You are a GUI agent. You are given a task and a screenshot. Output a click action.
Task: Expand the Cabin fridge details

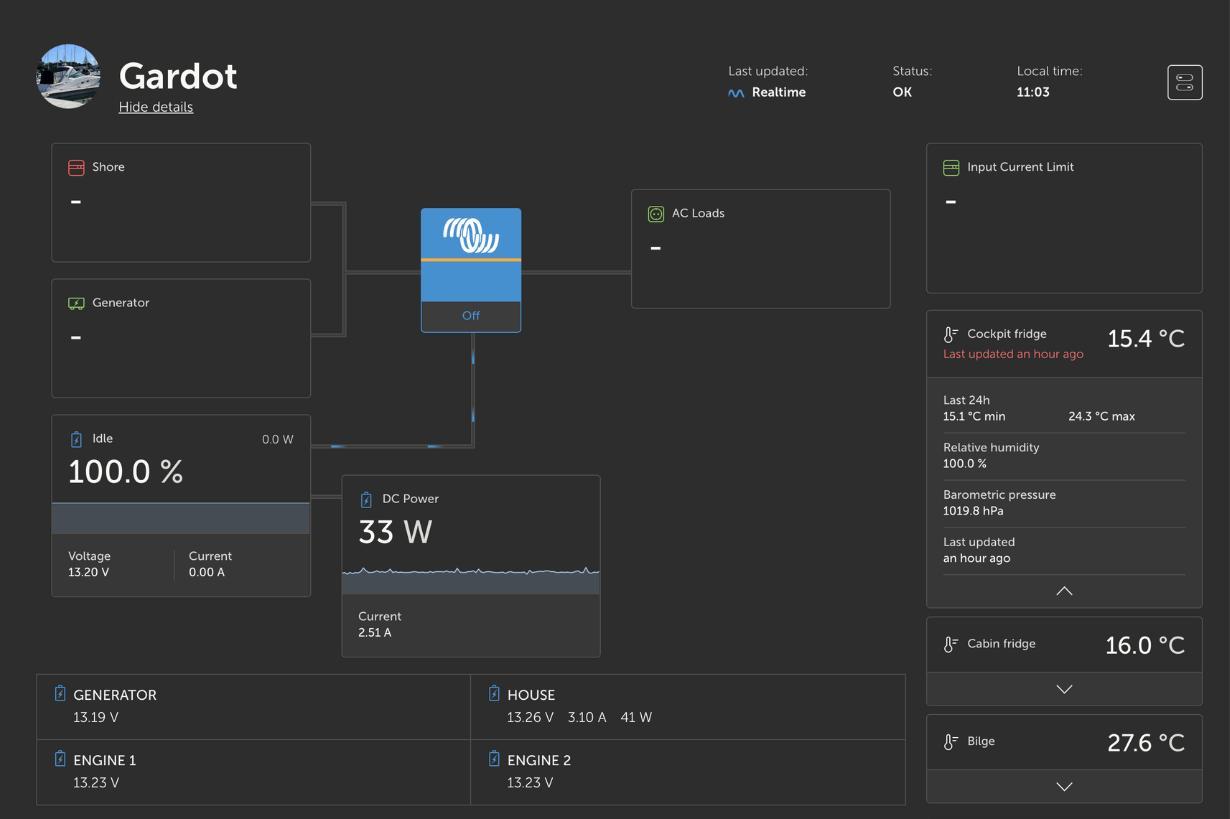pyautogui.click(x=1064, y=689)
